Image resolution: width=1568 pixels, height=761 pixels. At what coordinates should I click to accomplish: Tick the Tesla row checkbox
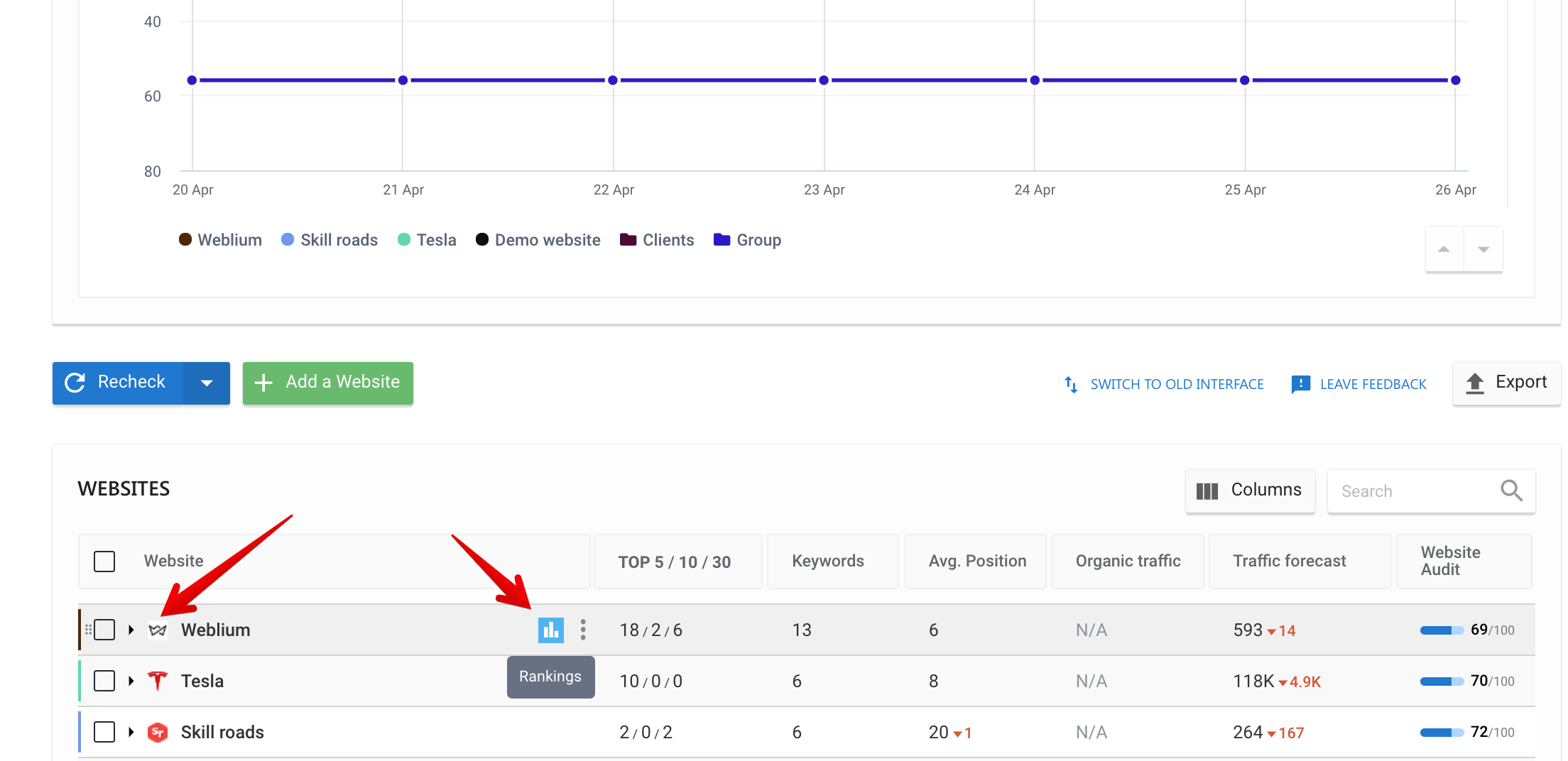104,681
